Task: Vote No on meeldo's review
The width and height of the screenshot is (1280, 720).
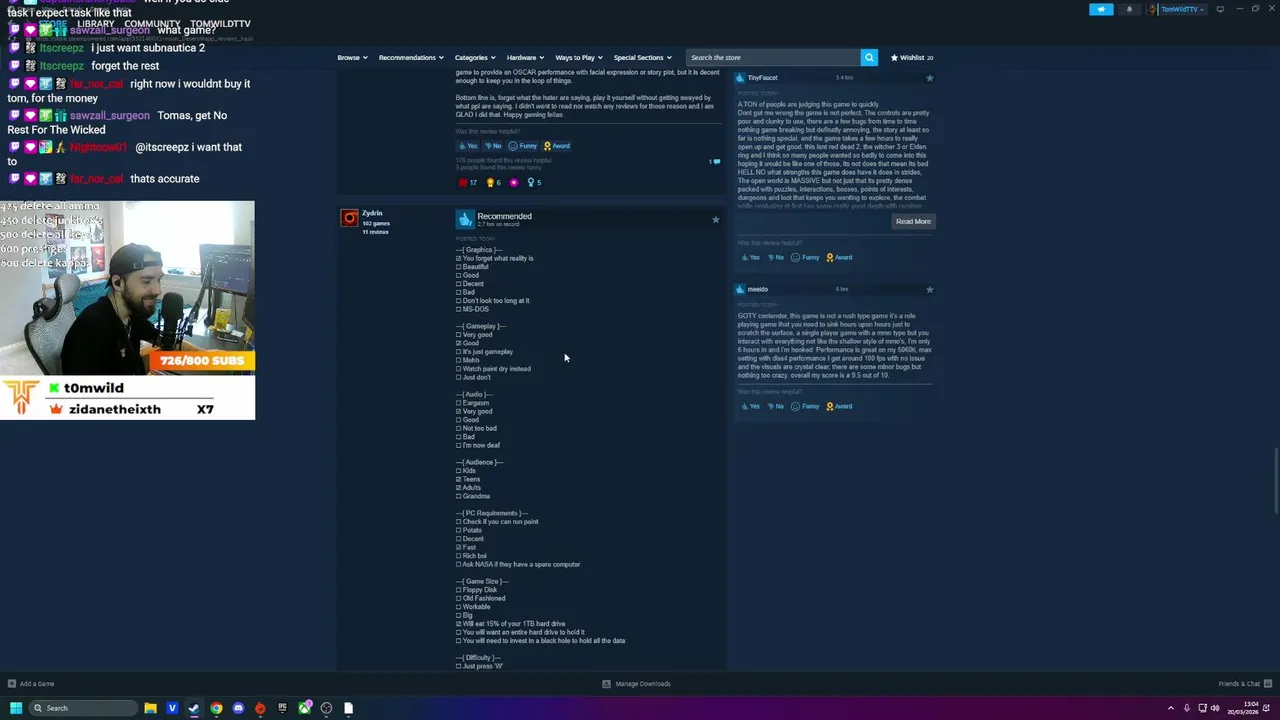Action: [x=776, y=406]
